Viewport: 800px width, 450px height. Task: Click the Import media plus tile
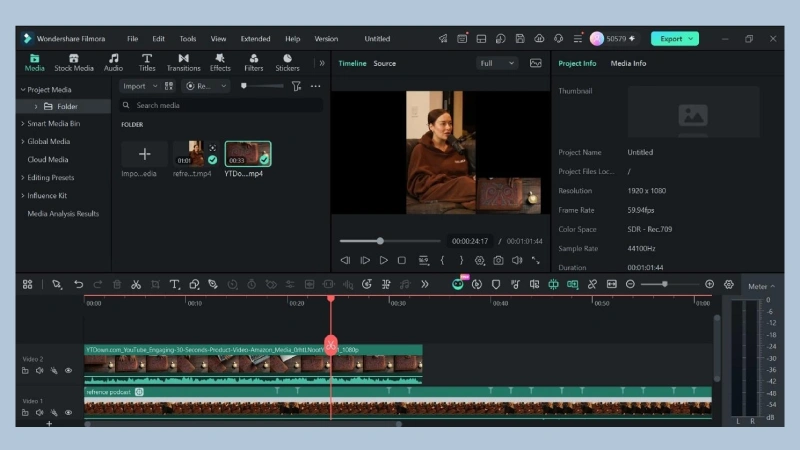tap(144, 154)
